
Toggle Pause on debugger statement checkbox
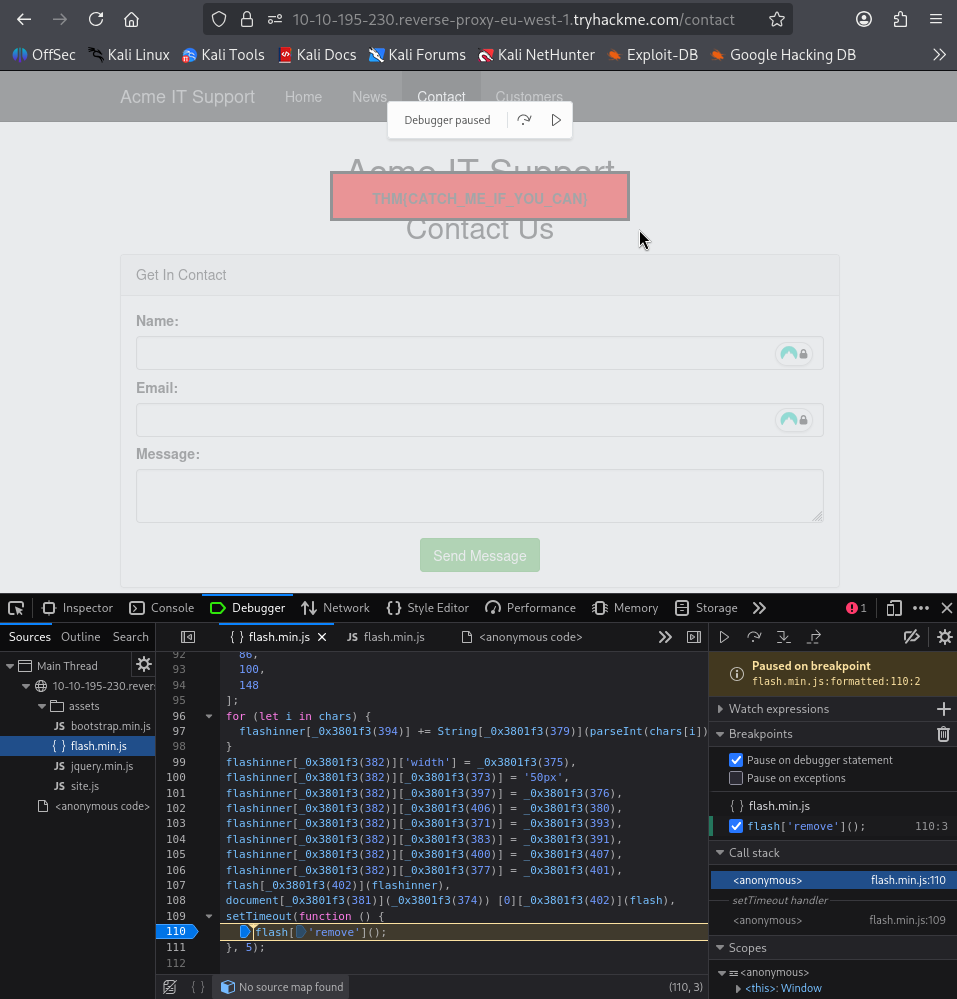click(736, 760)
